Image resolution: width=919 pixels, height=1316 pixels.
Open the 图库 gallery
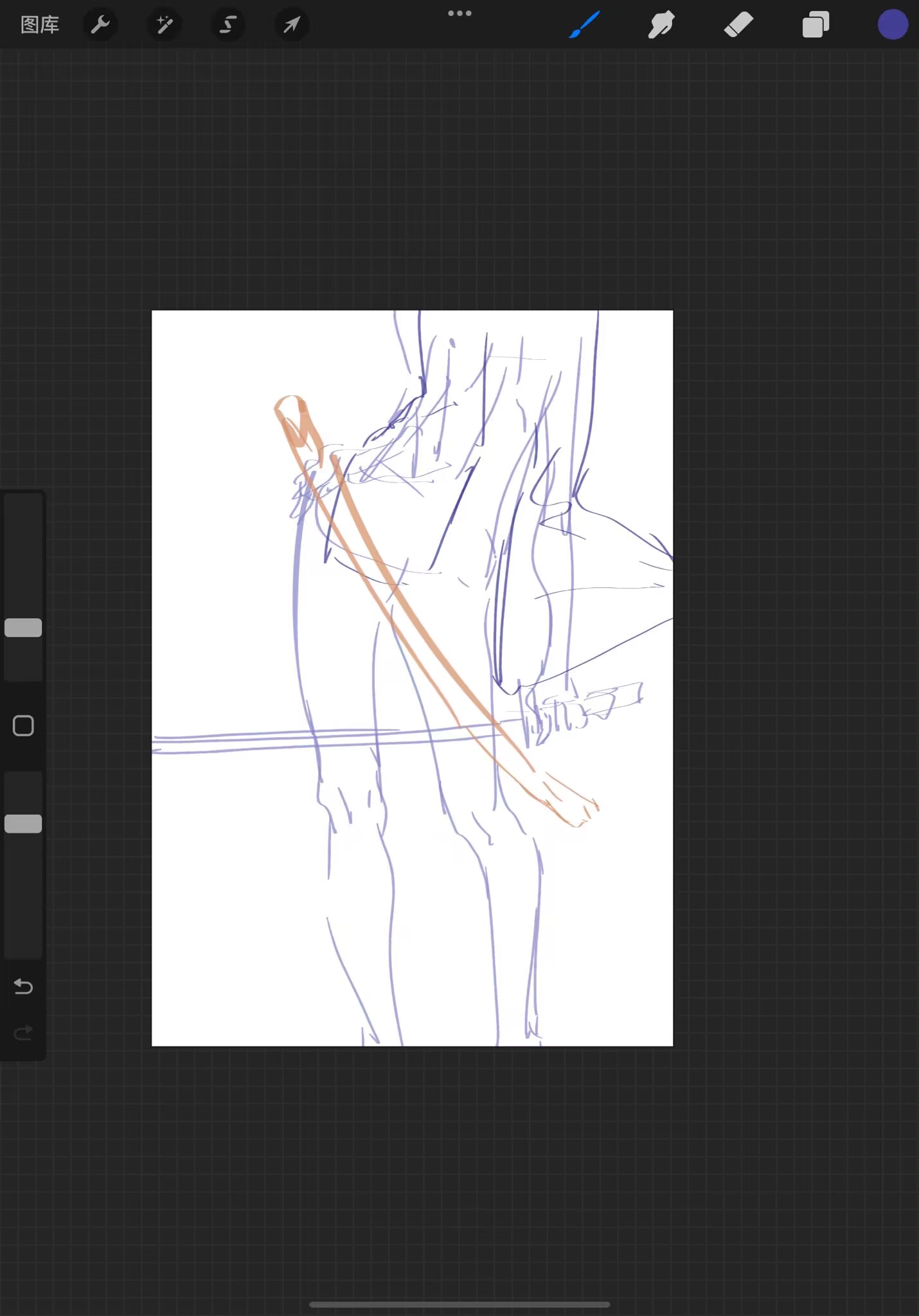[40, 25]
